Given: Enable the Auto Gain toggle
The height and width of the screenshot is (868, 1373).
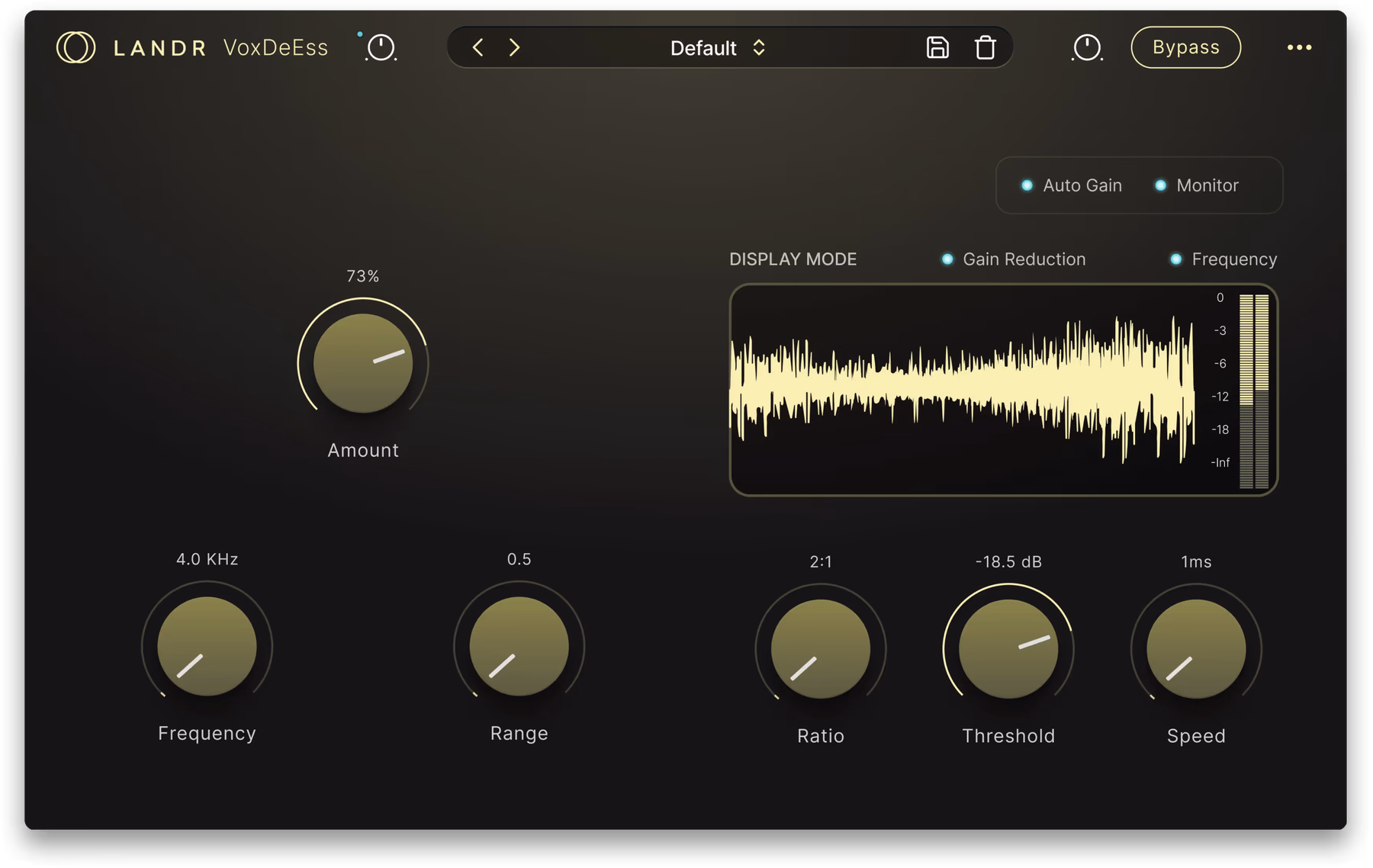Looking at the screenshot, I should tap(1072, 185).
